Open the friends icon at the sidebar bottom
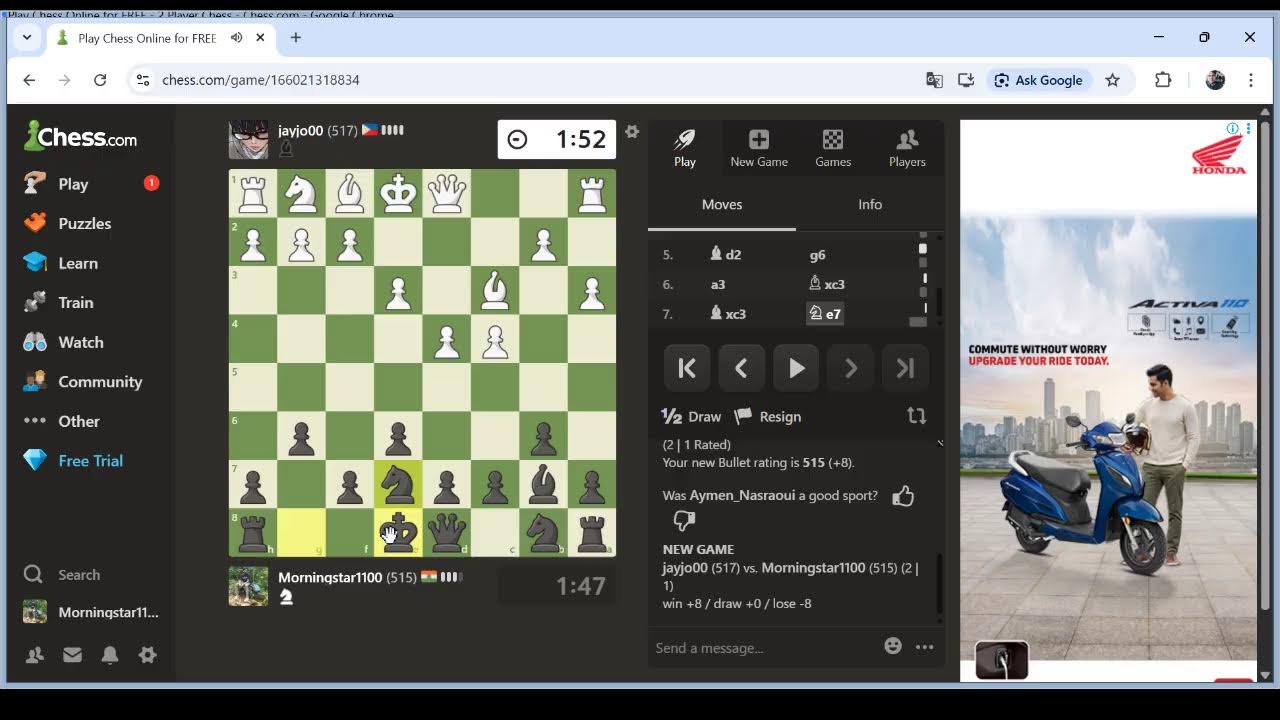Viewport: 1280px width, 720px height. 35,655
